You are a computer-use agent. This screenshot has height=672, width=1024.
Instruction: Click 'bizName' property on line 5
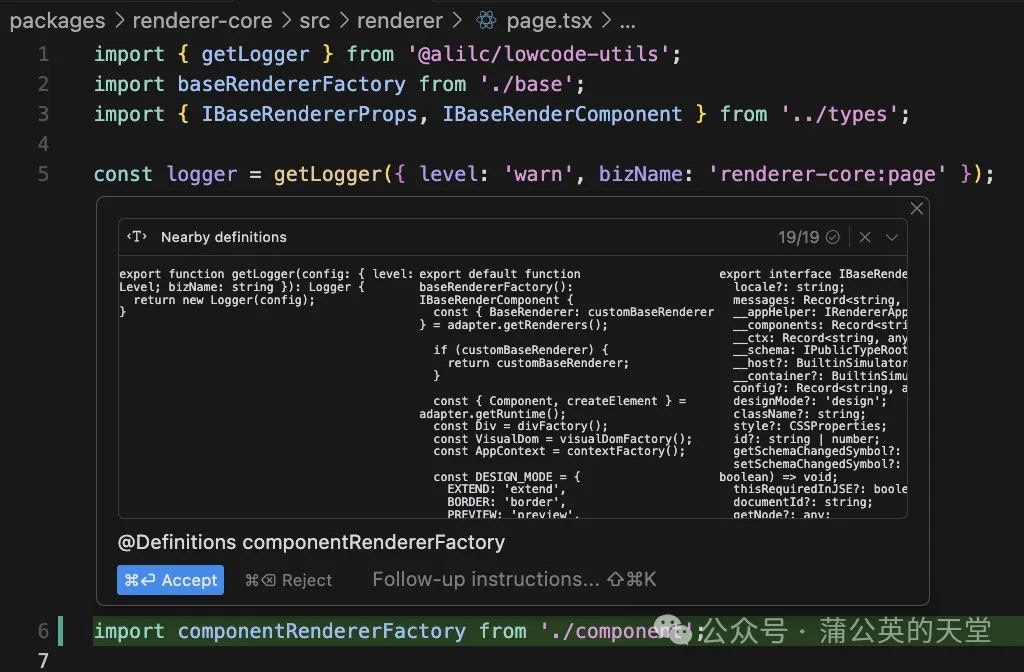tap(641, 174)
